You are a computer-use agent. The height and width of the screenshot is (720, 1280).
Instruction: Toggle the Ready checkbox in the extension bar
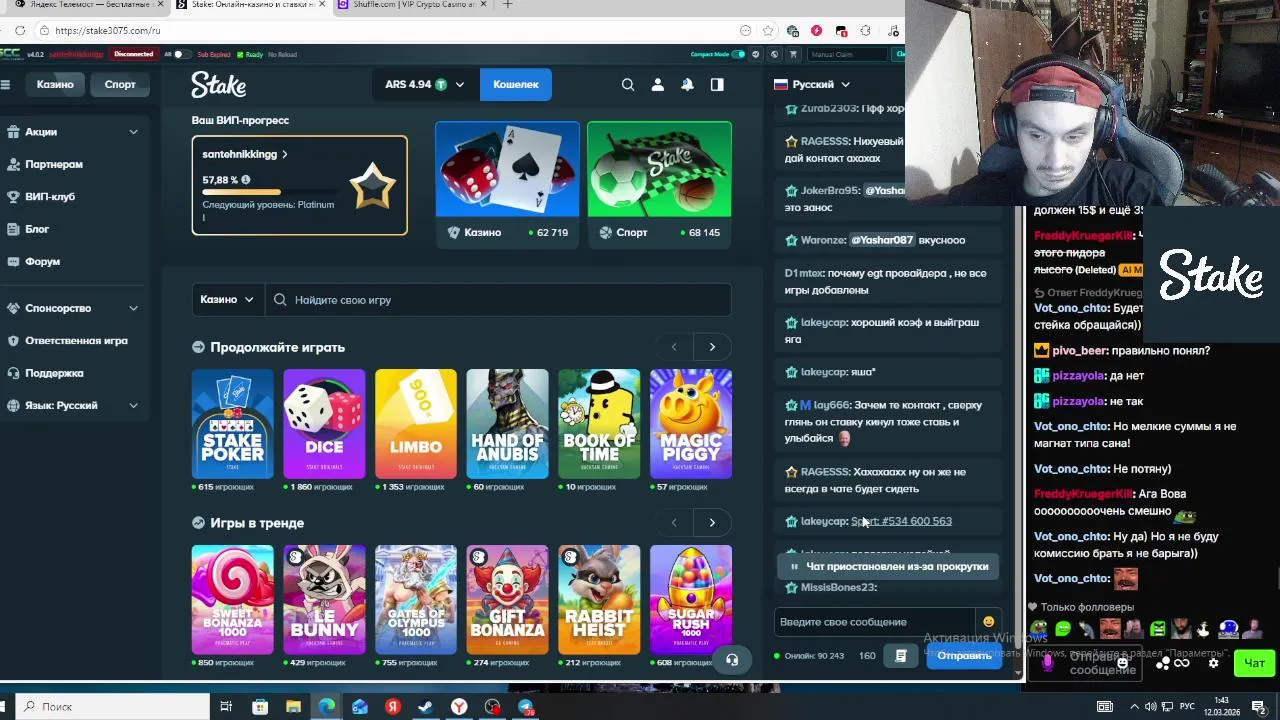point(239,54)
